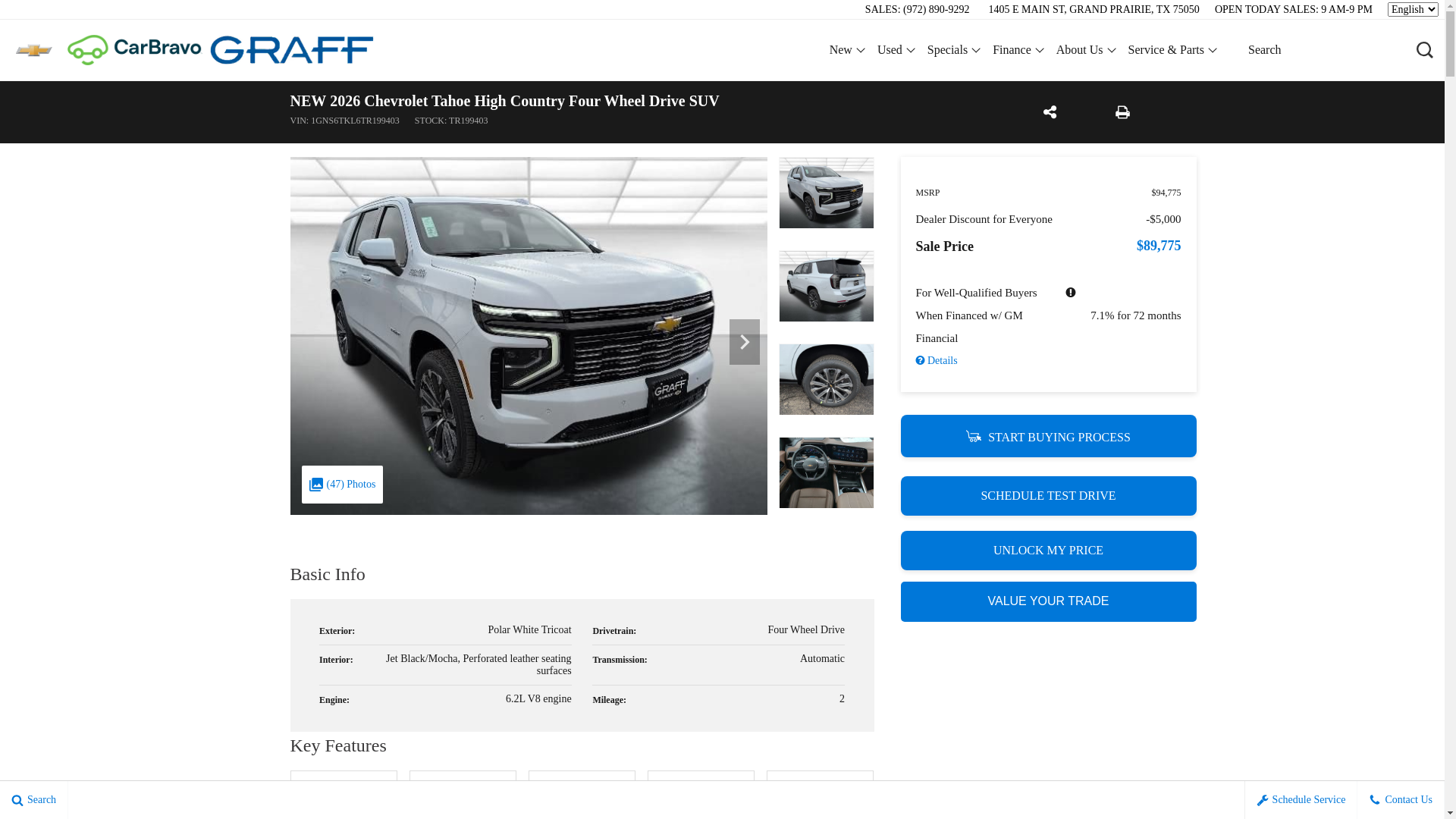Open the dealership address link

tap(1094, 10)
